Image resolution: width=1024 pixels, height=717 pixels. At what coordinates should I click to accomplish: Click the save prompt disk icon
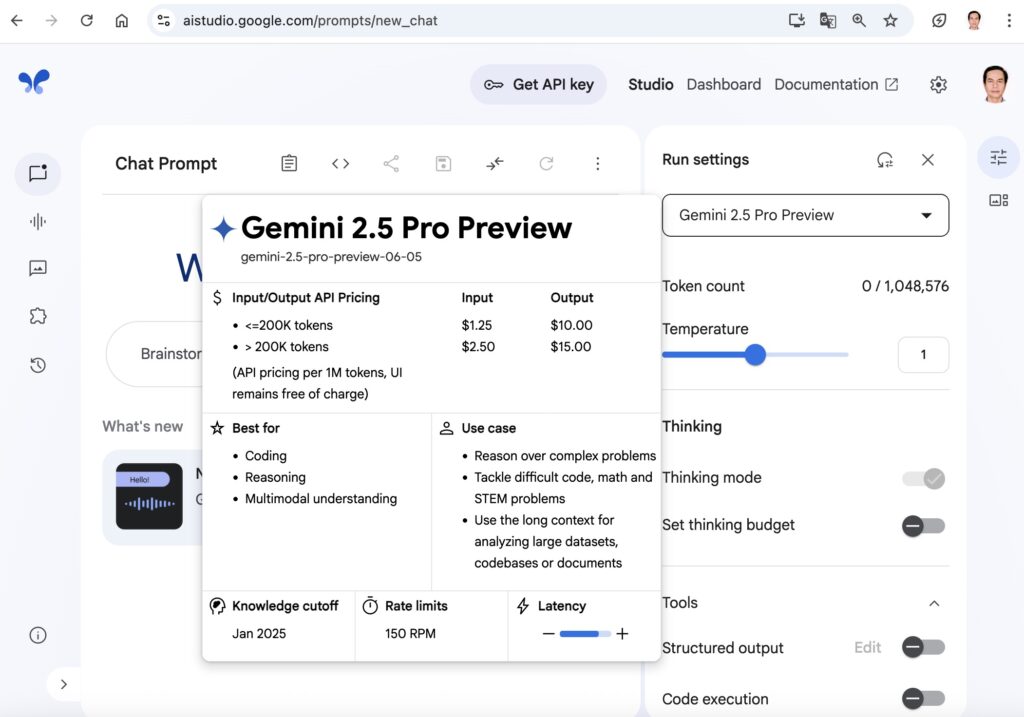pyautogui.click(x=443, y=163)
